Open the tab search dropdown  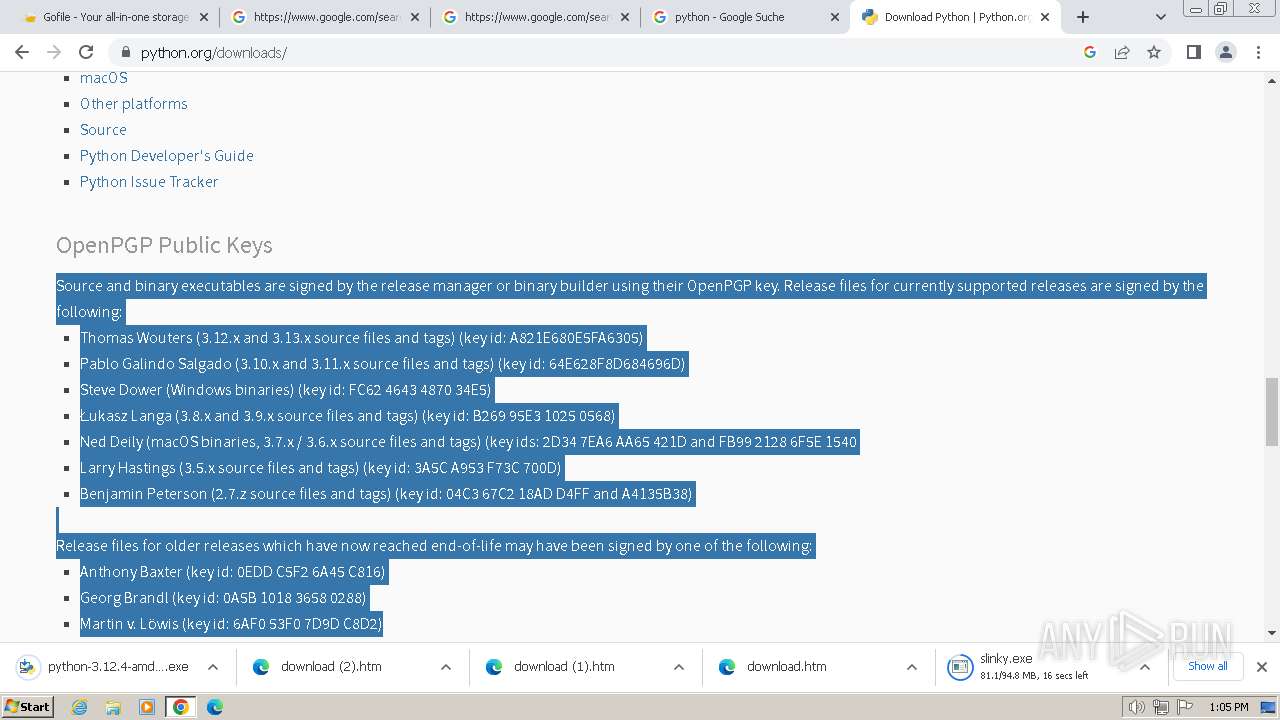pos(1160,17)
